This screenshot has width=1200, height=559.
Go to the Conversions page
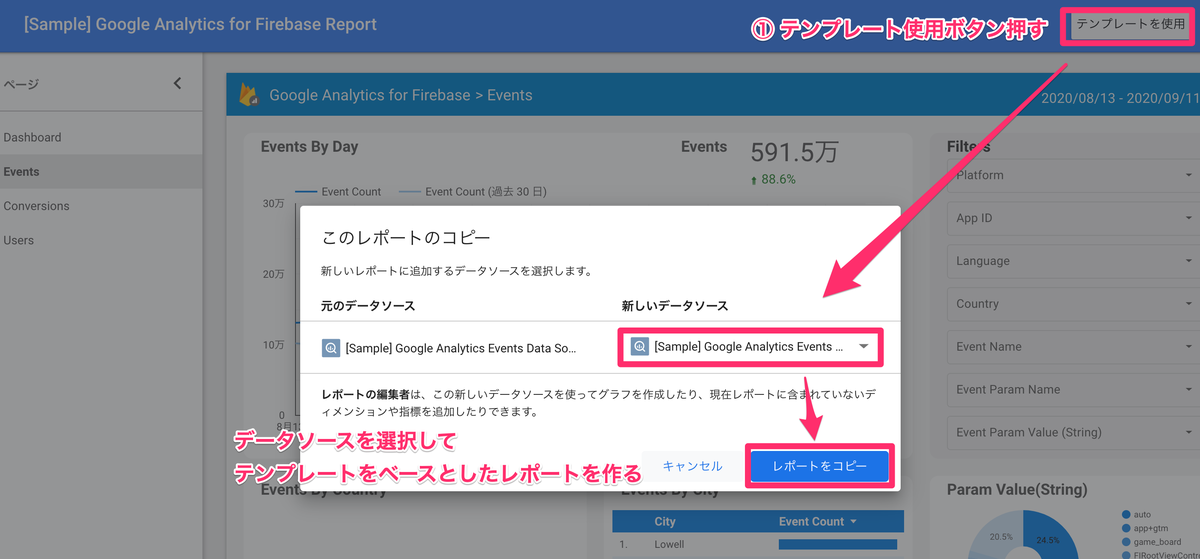[x=36, y=206]
